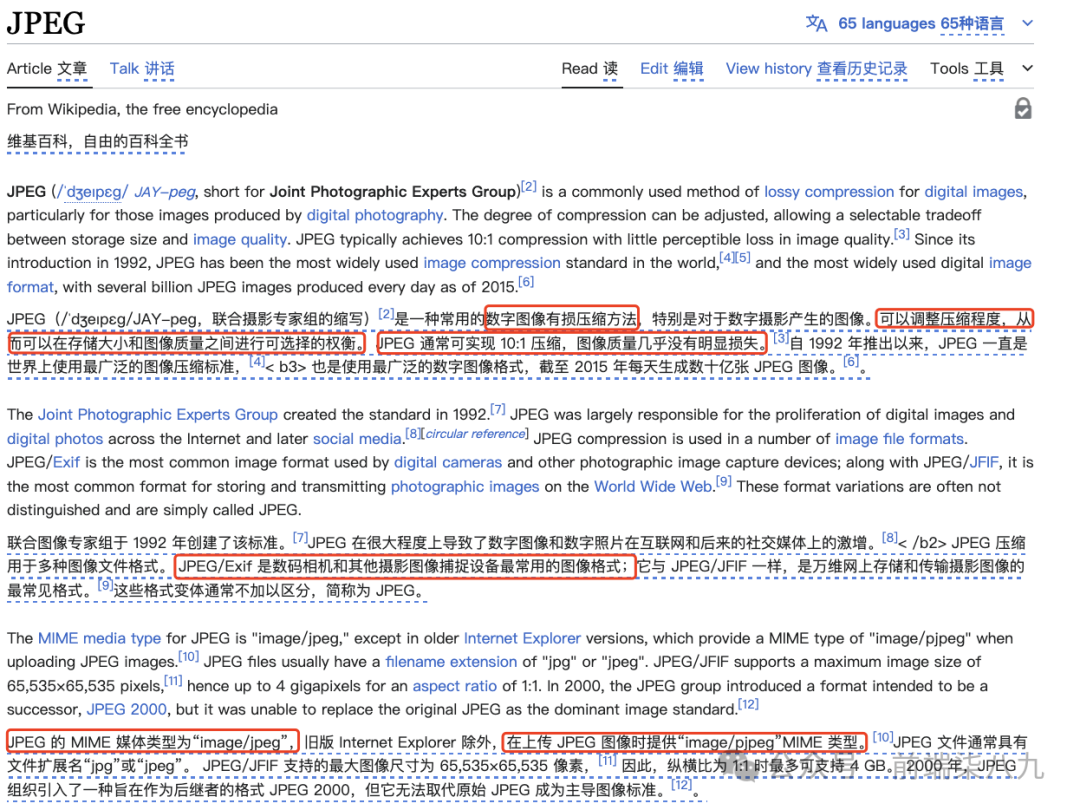Select the Read tab
Viewport: 1080px width, 810px height.
click(x=590, y=69)
